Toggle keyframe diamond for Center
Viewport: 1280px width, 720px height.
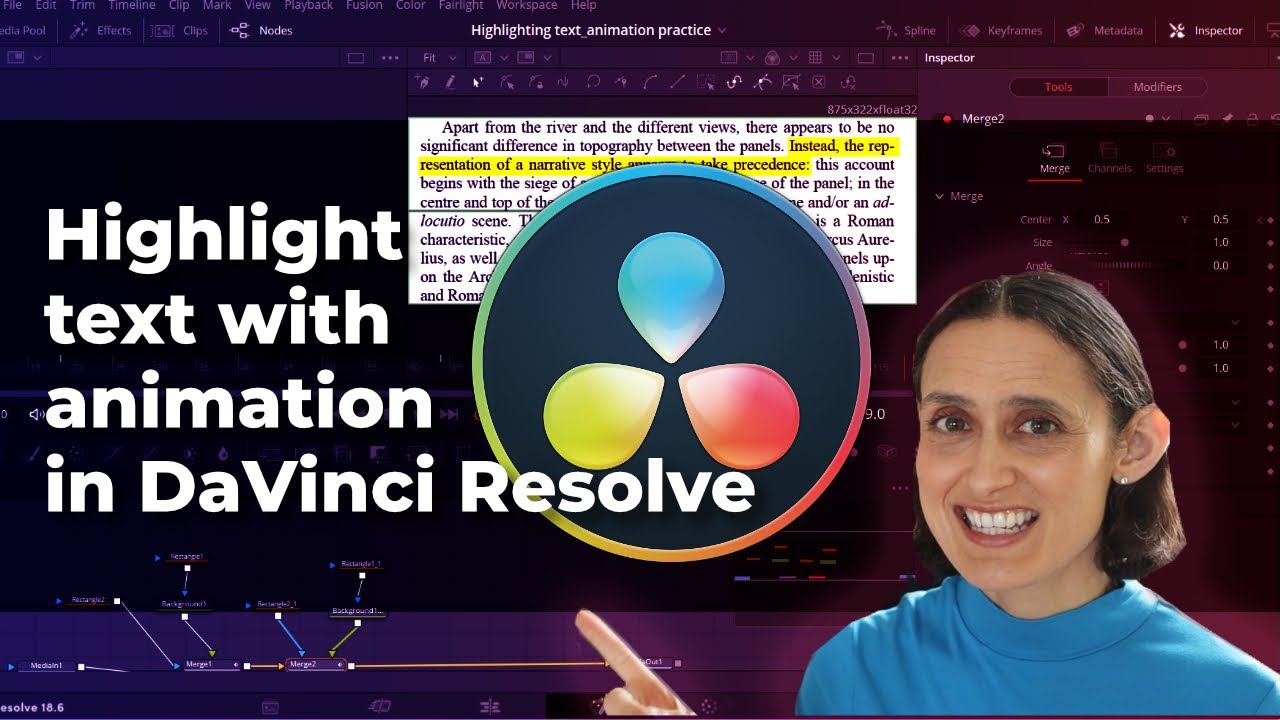[x=1270, y=220]
